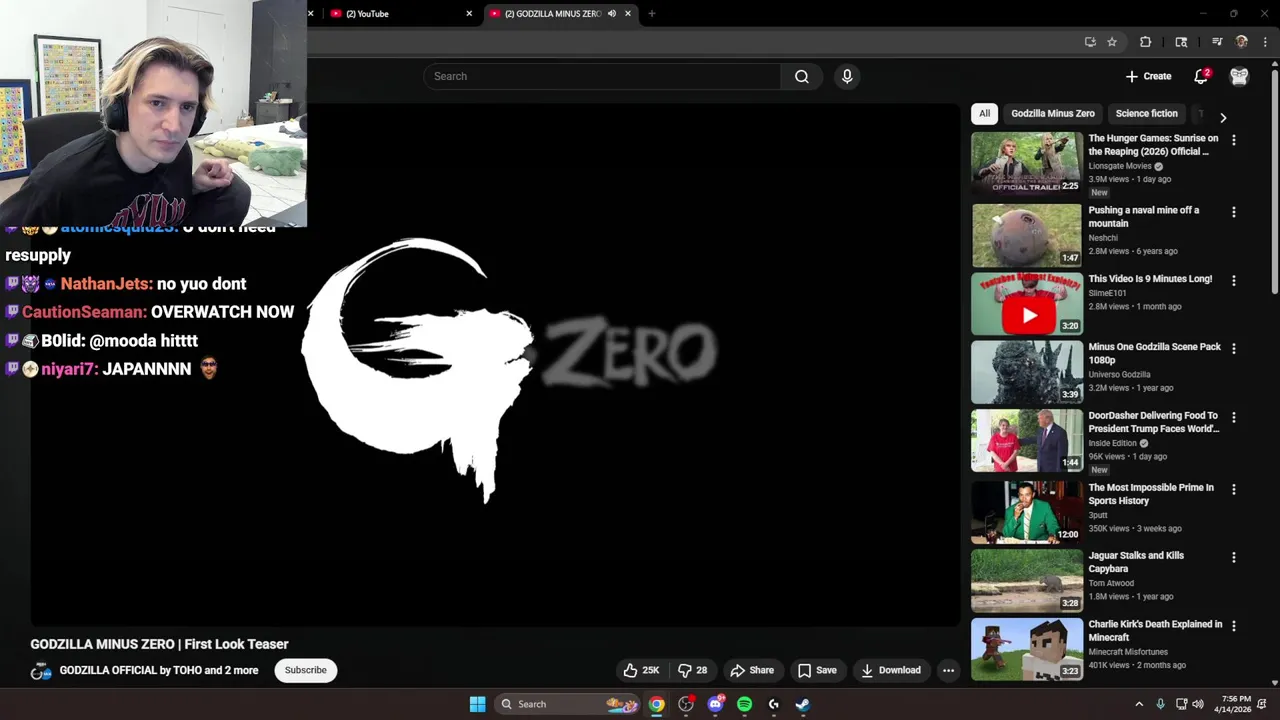Open Chrome media controls icon
The width and height of the screenshot is (1280, 720).
[1217, 42]
